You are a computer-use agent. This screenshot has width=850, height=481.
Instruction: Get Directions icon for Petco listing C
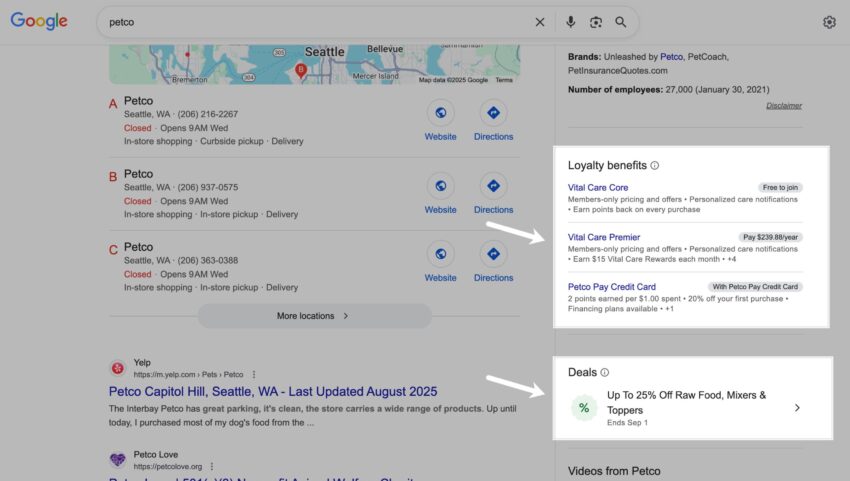click(493, 254)
